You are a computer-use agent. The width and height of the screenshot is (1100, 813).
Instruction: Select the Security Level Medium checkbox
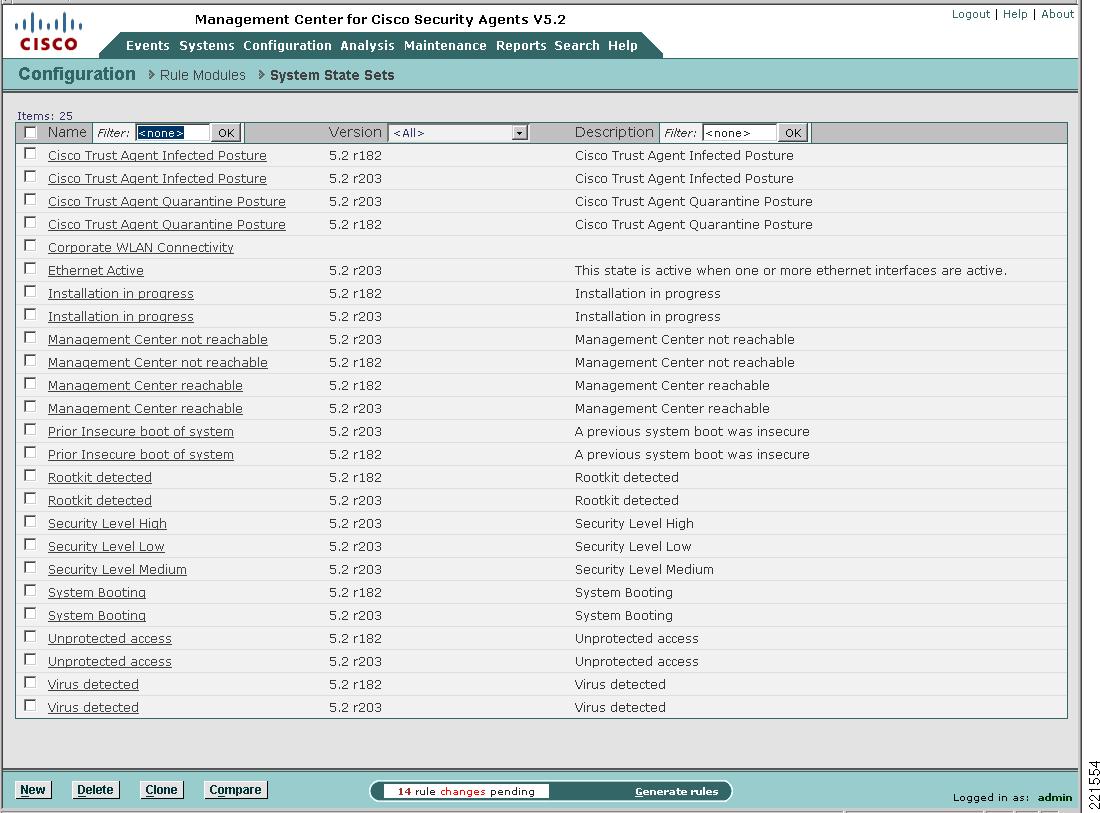[30, 567]
